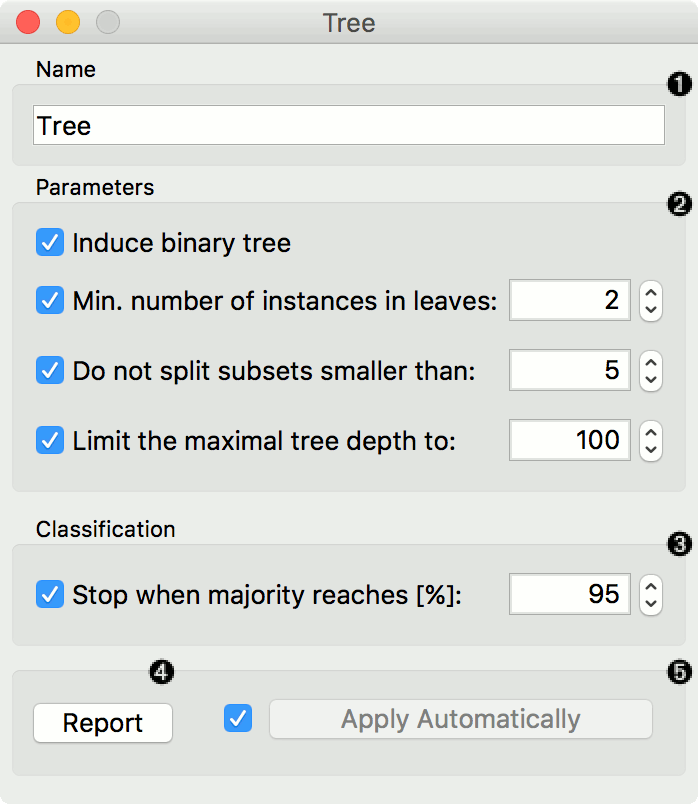Decrease min. instances in leaves value
Viewport: 698px width, 804px height.
(651, 309)
